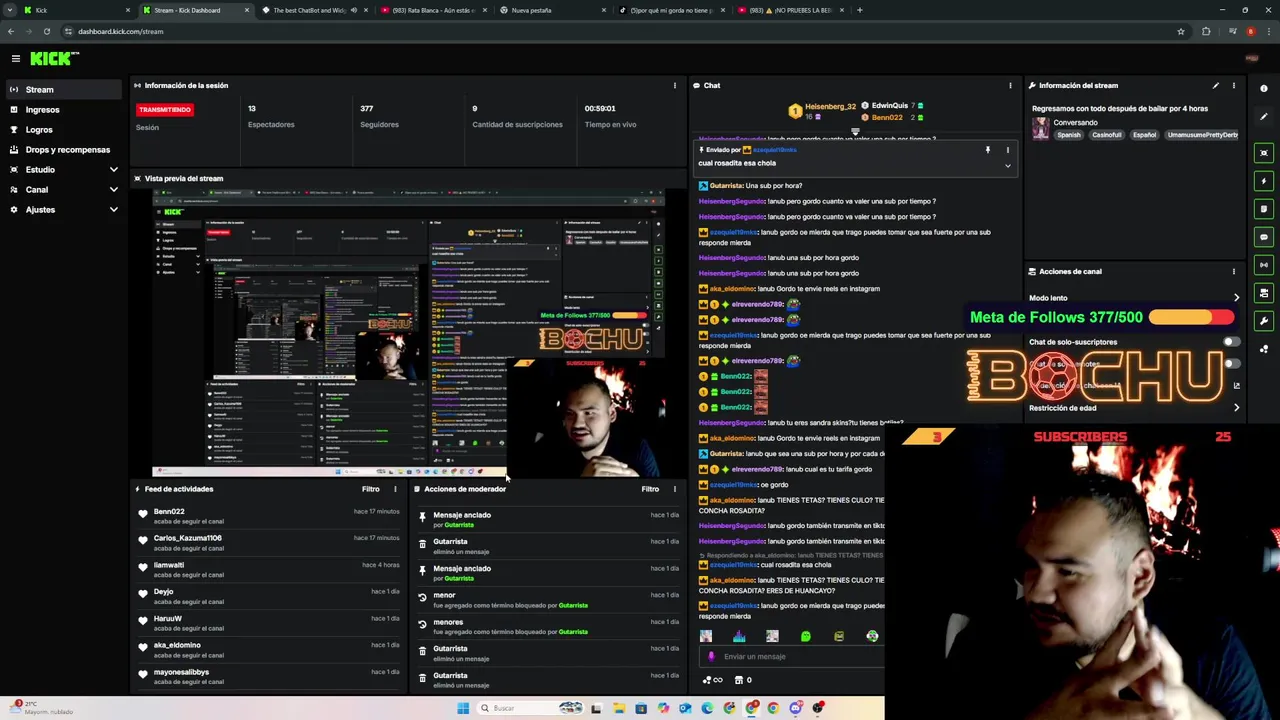Collapse the chat leaderboard arrow
1280x720 pixels.
pos(855,131)
